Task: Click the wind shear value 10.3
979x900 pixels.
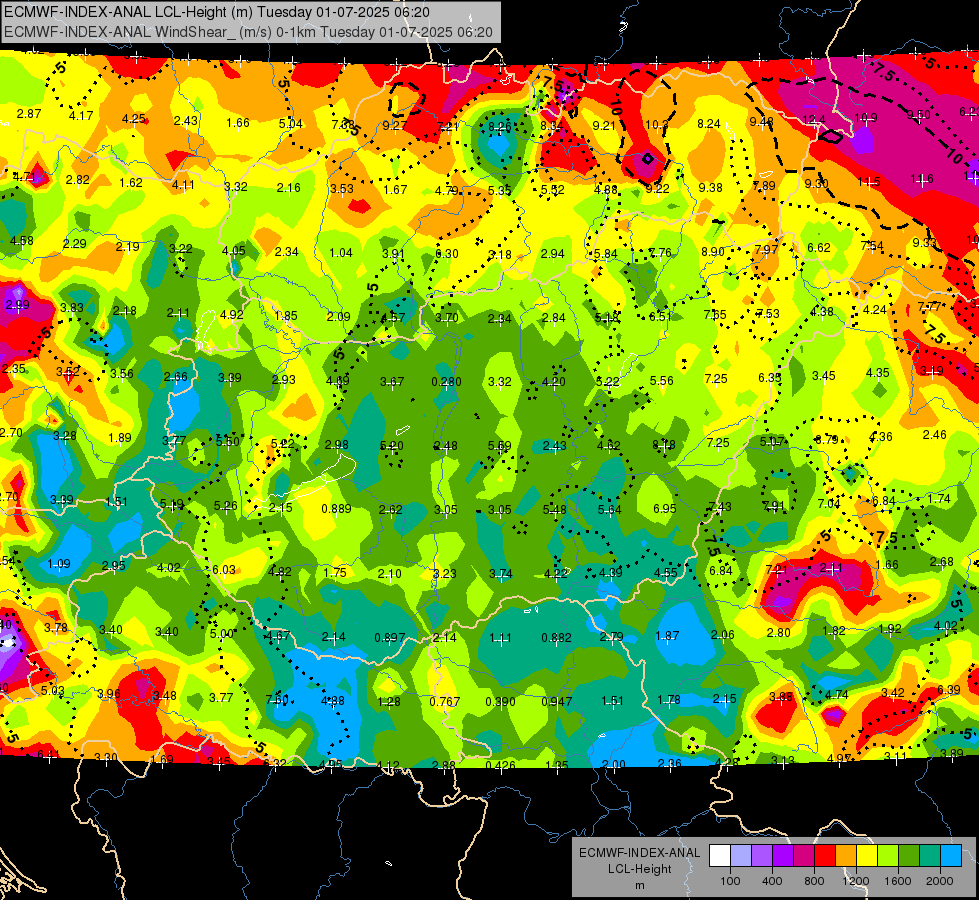Action: click(657, 125)
